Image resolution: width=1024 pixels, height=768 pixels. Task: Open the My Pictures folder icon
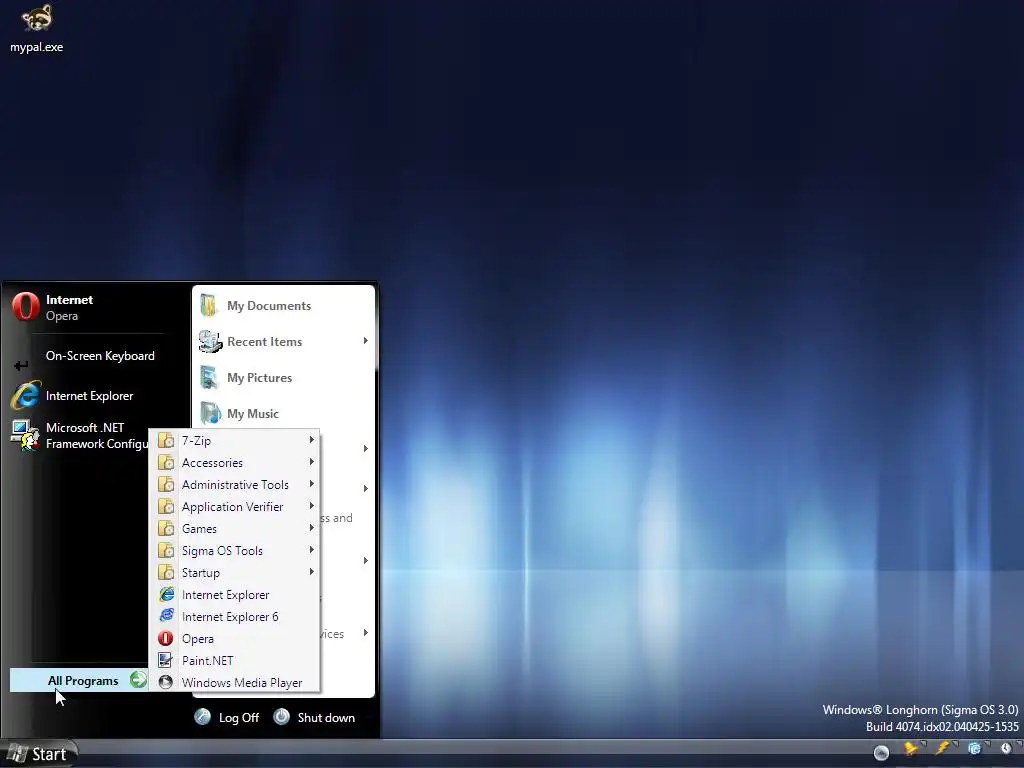pos(209,377)
